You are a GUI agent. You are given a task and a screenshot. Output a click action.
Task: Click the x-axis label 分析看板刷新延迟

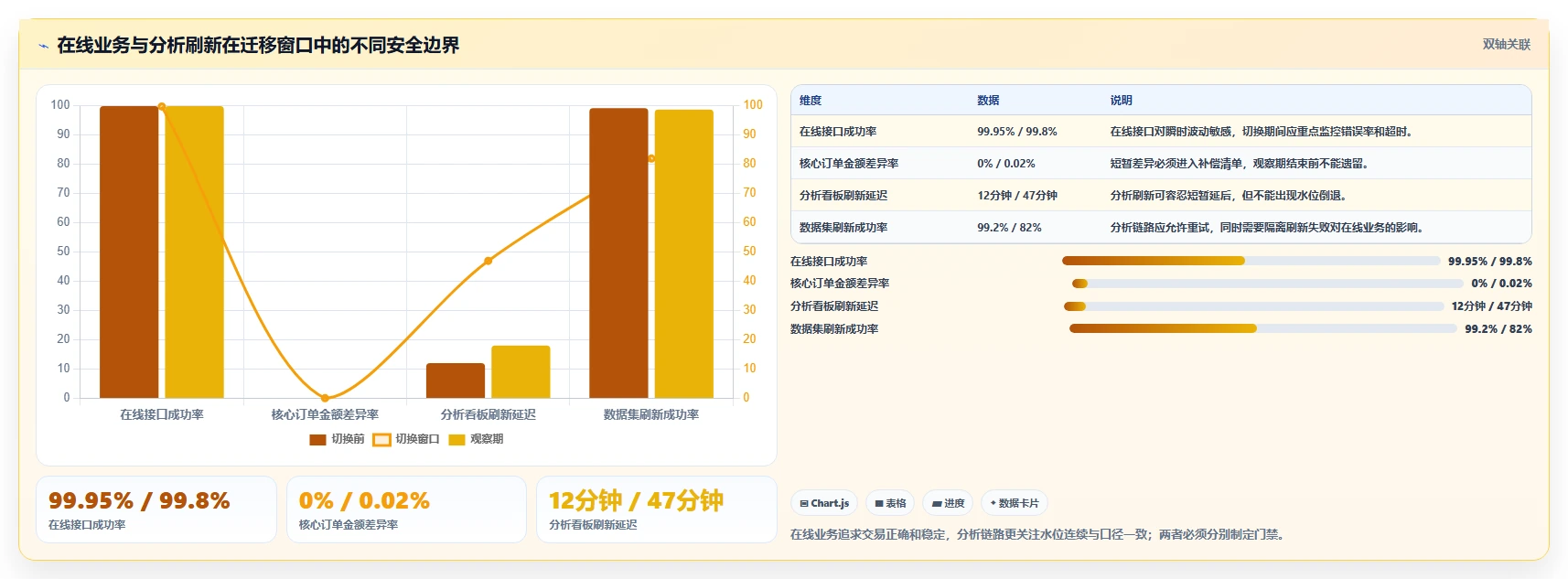tap(488, 414)
